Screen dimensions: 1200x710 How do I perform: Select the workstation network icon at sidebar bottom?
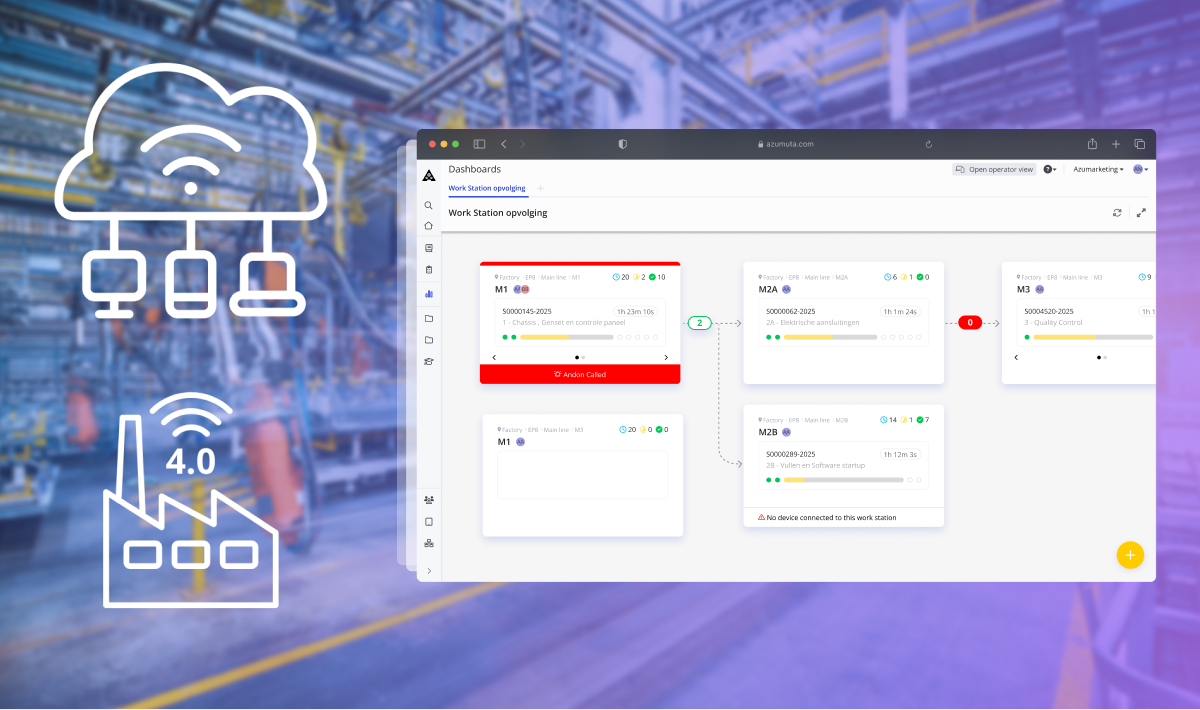[428, 543]
